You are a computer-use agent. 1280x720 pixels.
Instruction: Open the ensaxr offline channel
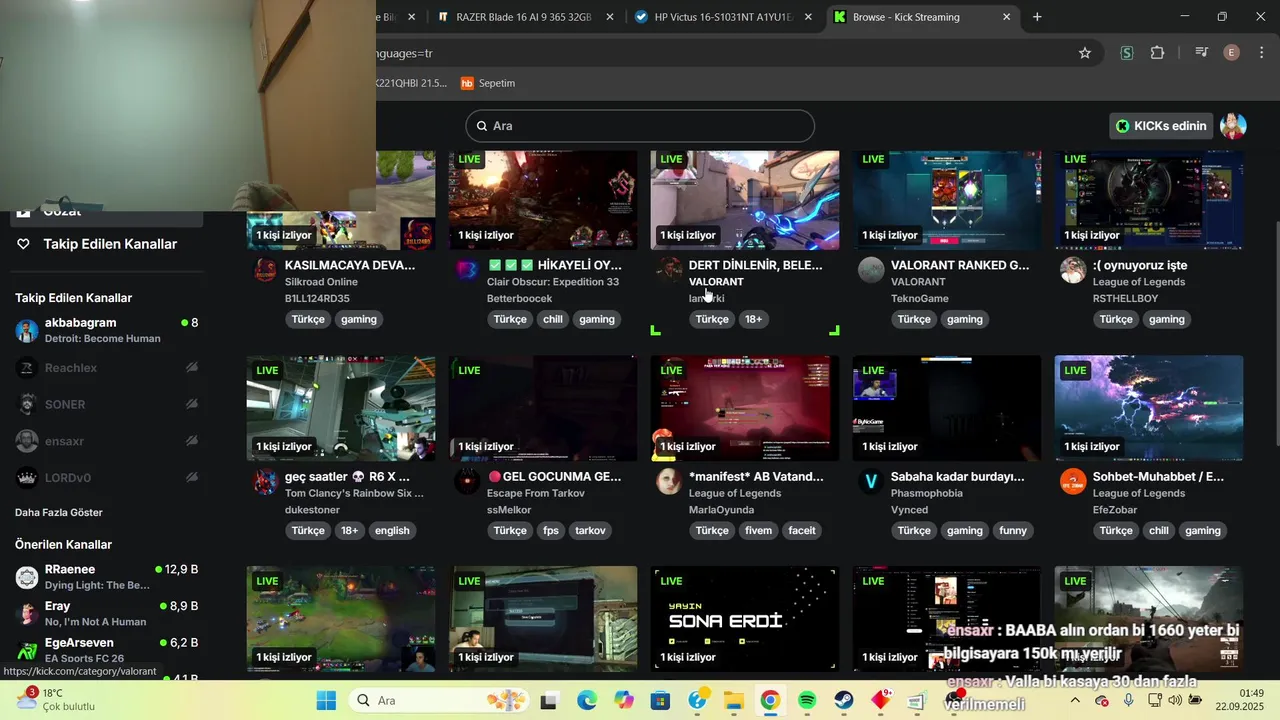[107, 441]
